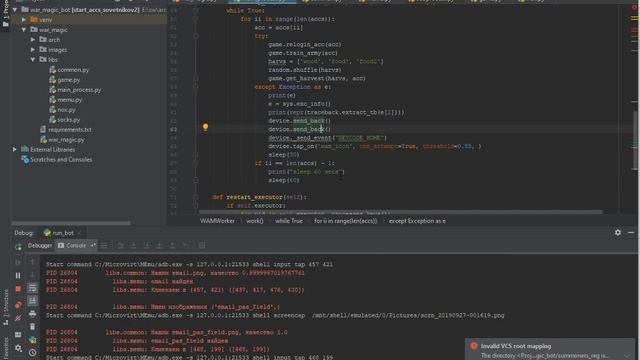
Task: Collapse the for-loop fold marker in gutter
Action: [x=196, y=19]
